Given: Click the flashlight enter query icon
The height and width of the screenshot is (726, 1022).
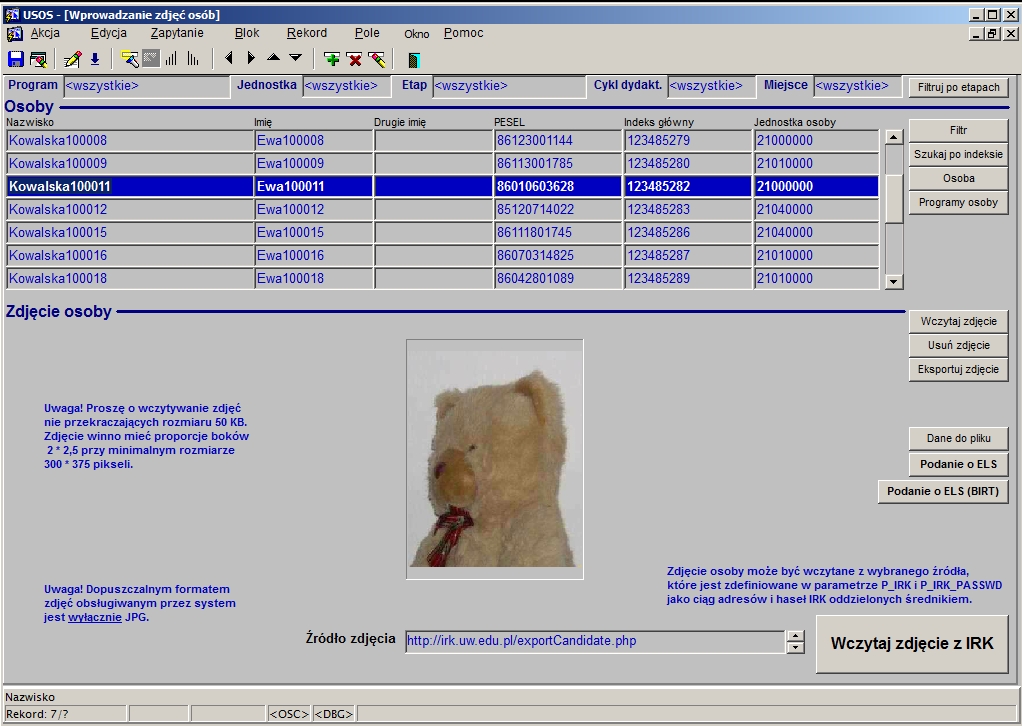Looking at the screenshot, I should tap(129, 59).
